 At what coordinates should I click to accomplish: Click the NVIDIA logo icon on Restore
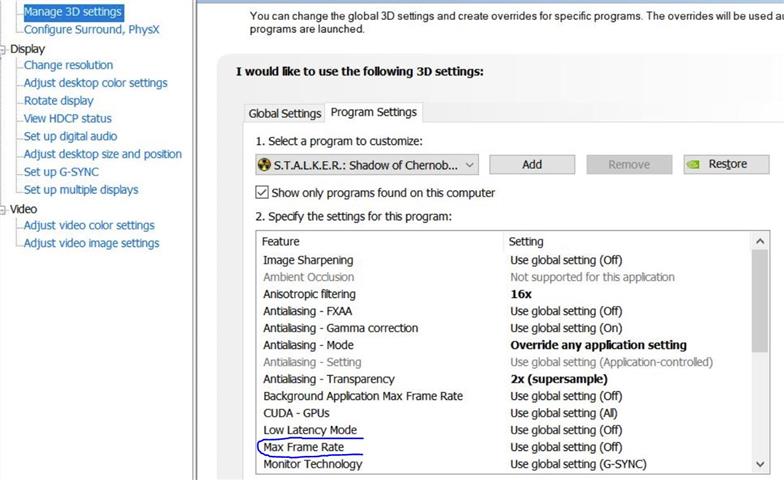pos(693,164)
